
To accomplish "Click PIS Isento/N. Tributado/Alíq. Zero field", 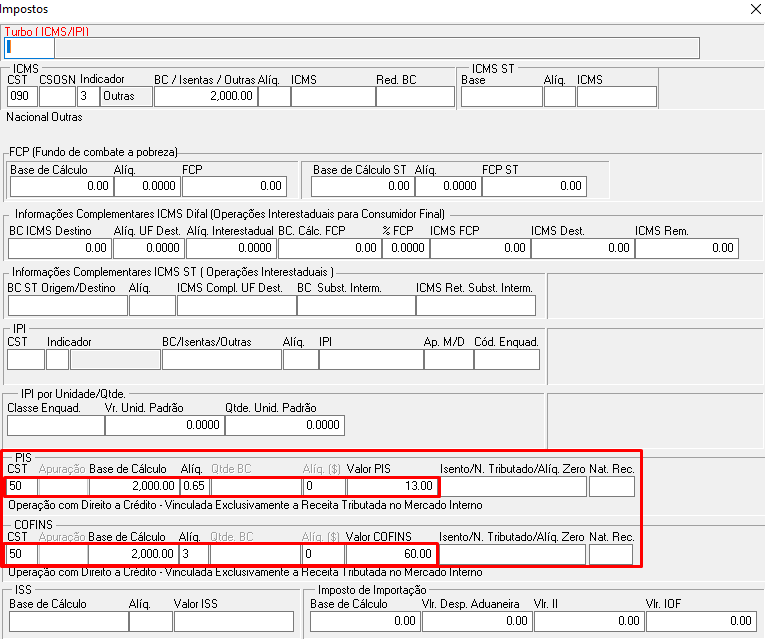I will click(513, 486).
